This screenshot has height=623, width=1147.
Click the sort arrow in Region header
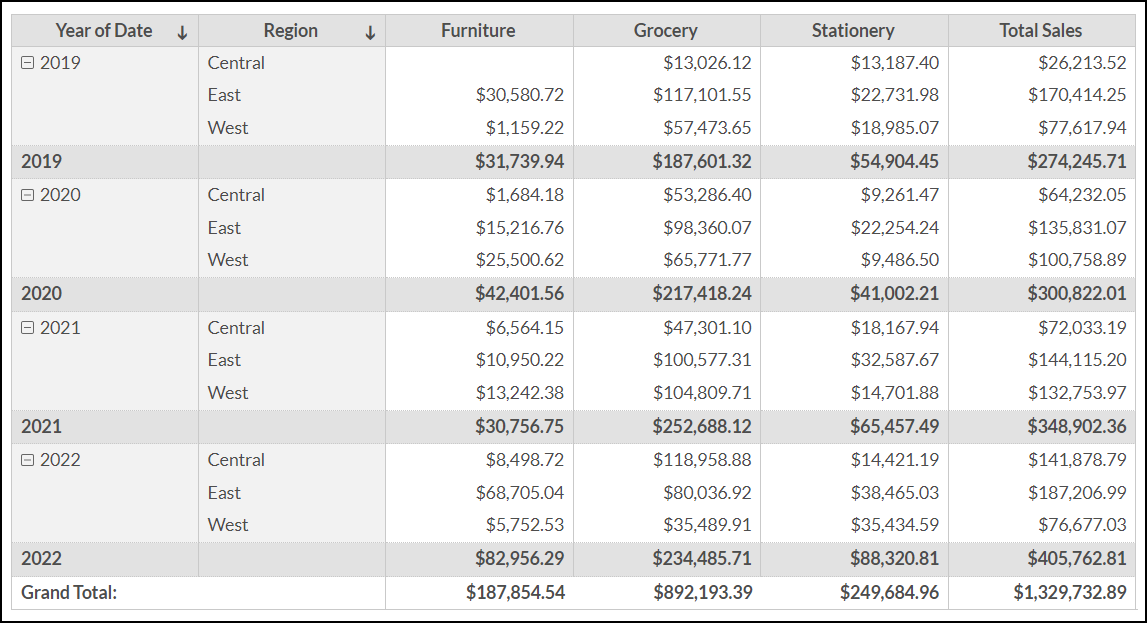(370, 32)
